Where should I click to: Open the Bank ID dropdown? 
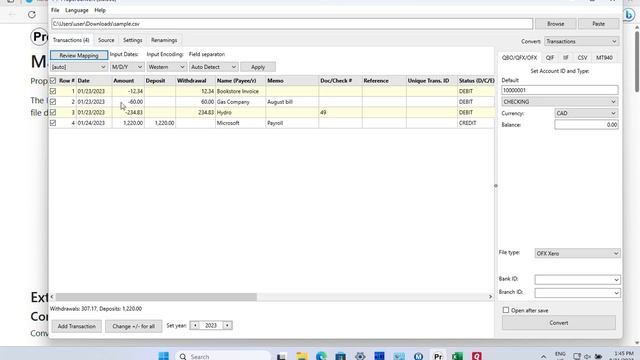click(577, 280)
